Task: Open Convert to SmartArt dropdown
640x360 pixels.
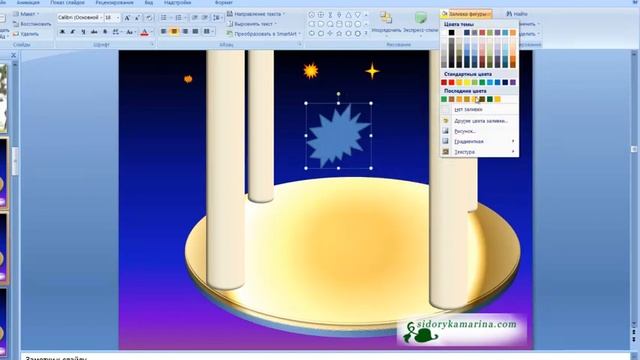Action: [264, 34]
